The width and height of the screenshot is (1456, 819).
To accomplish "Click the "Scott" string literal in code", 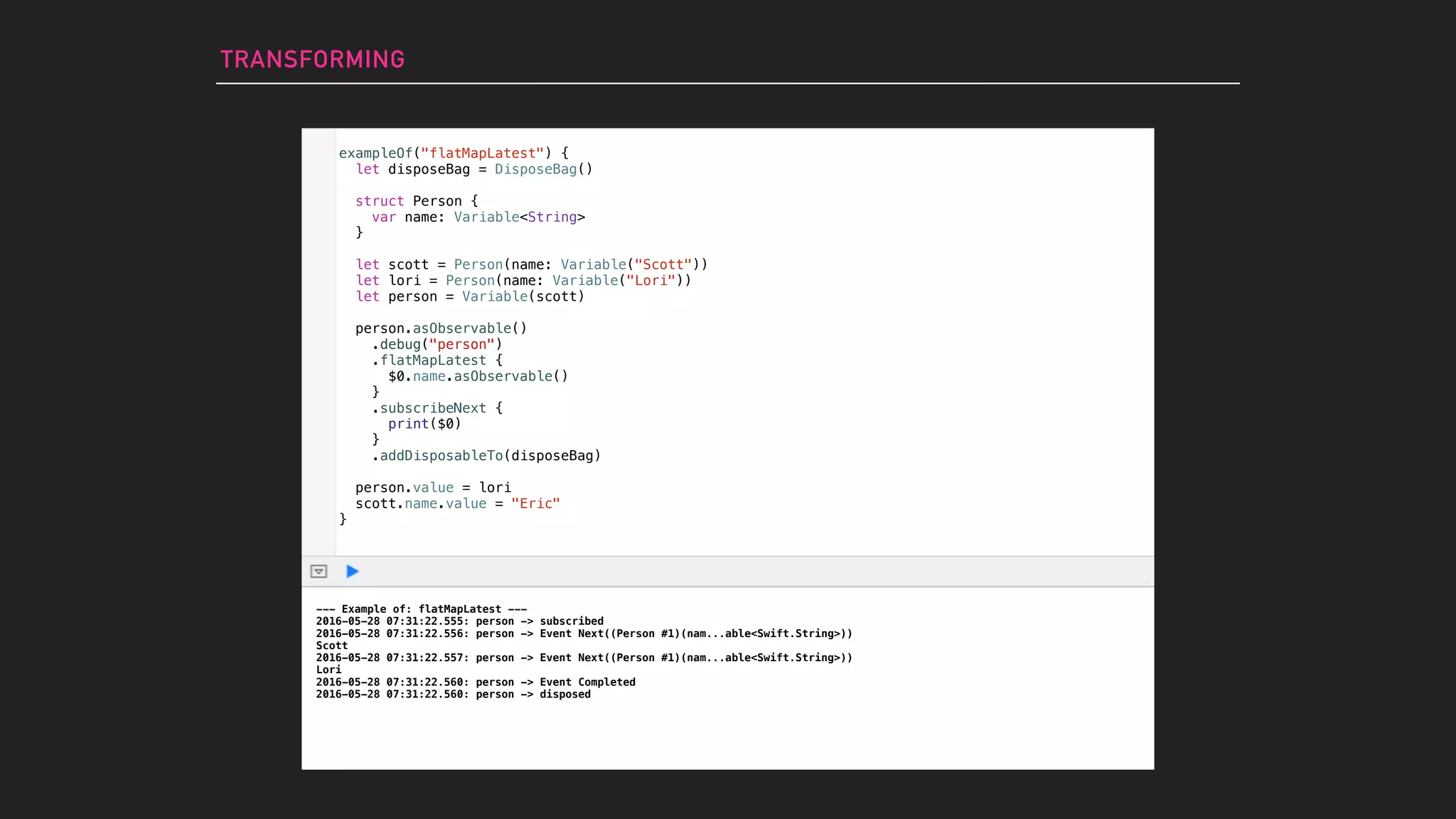I will (663, 264).
